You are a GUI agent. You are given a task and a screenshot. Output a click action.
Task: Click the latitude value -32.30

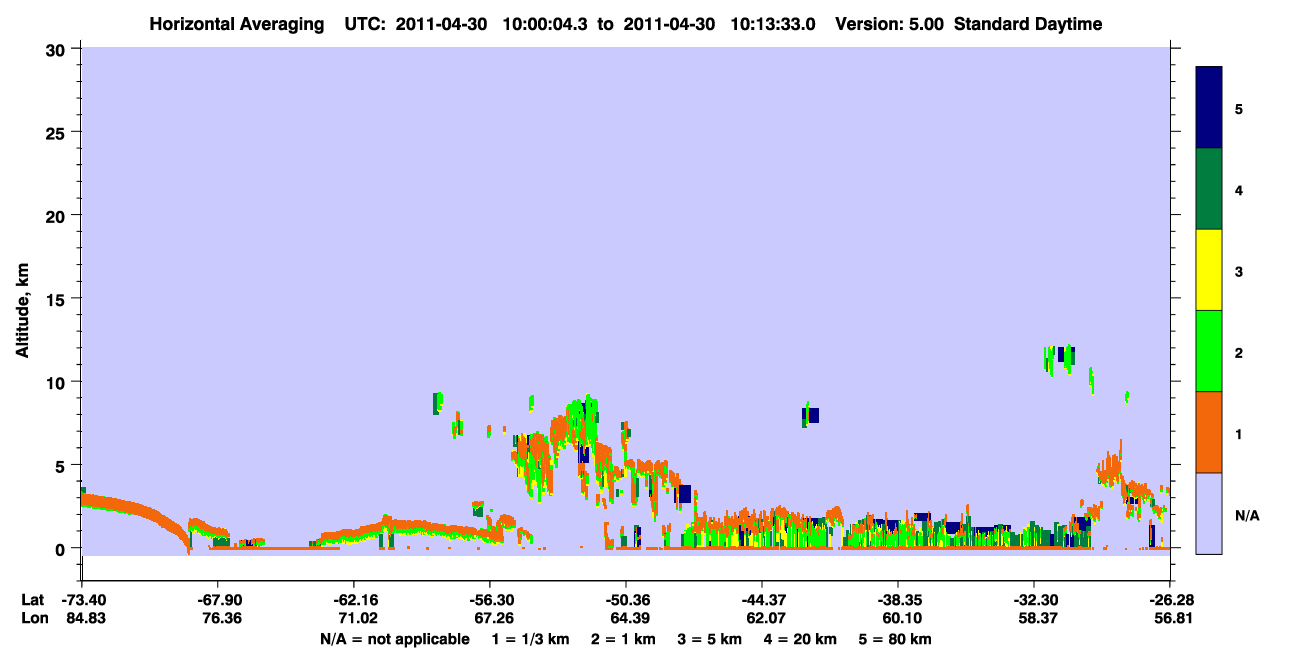pyautogui.click(x=1034, y=600)
